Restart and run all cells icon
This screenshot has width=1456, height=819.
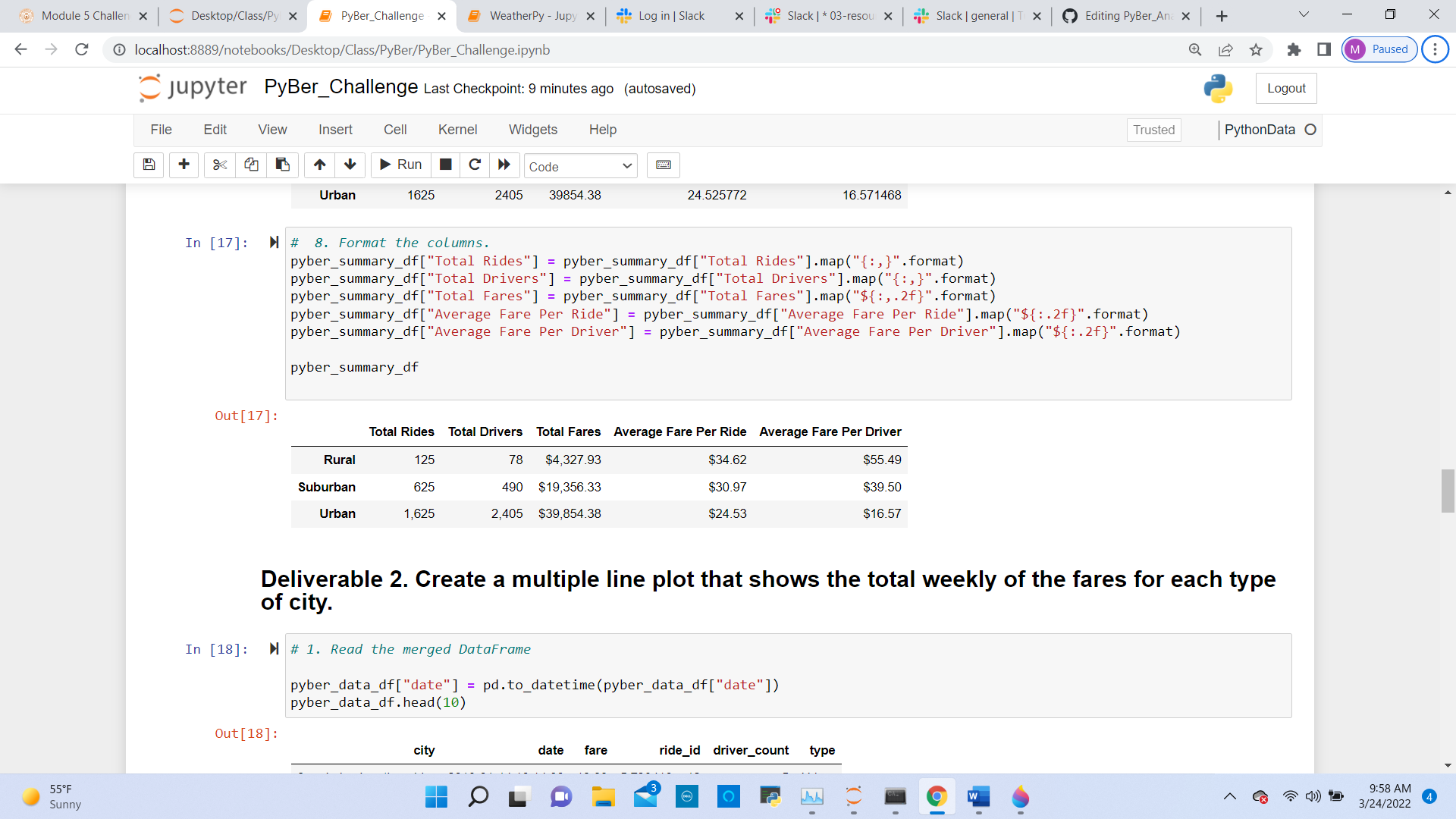tap(504, 165)
